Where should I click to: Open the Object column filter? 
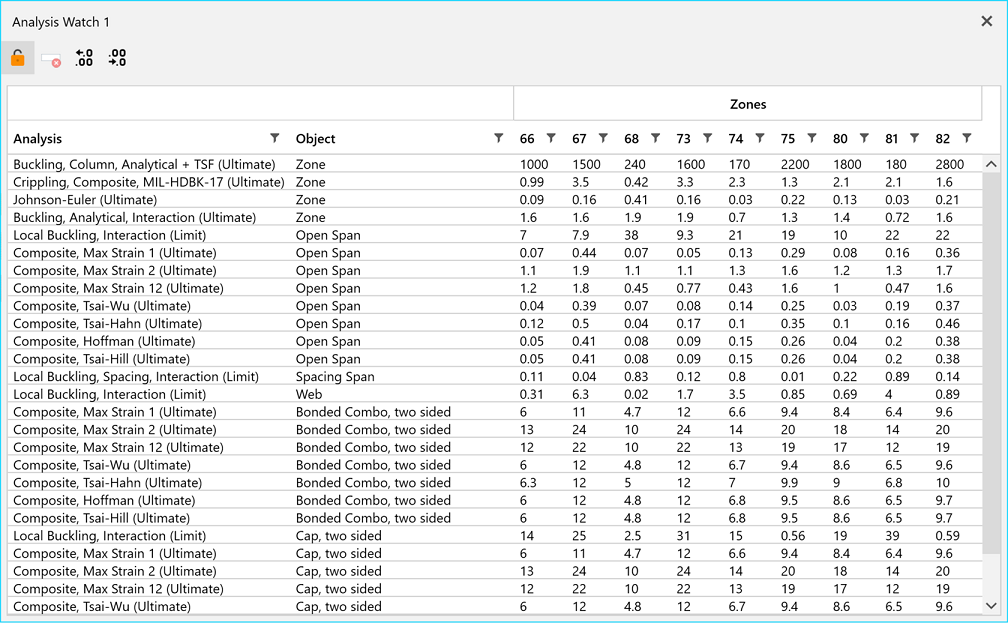pos(498,138)
